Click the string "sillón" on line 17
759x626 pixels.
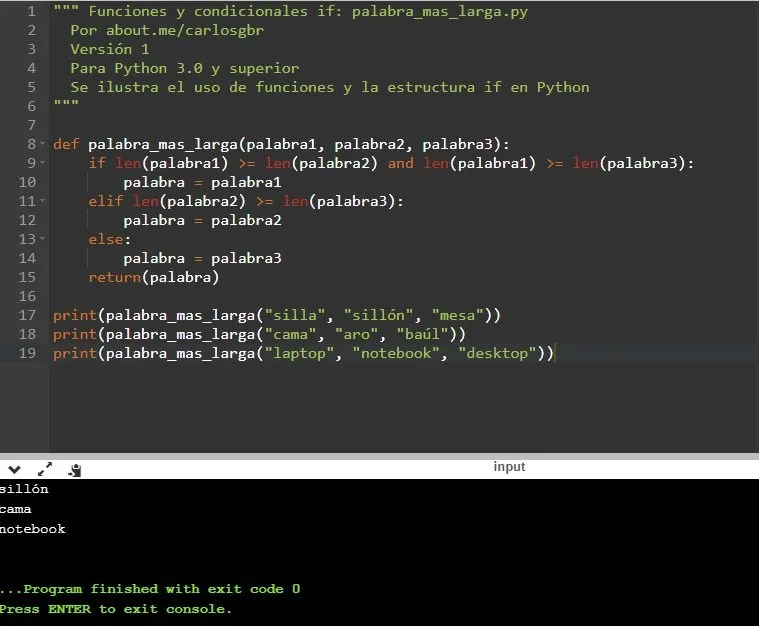[379, 315]
